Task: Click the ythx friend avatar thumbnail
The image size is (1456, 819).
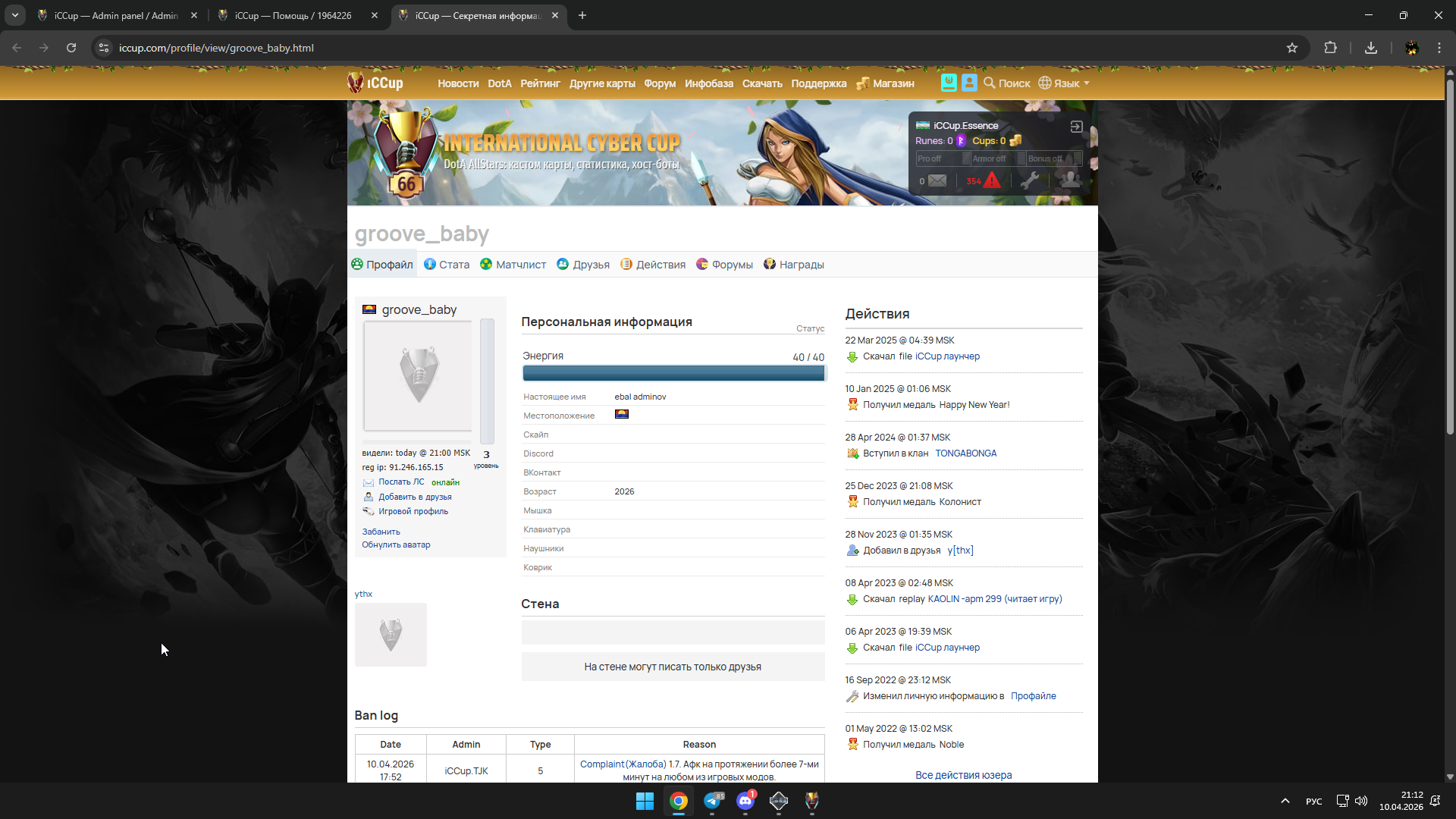Action: click(391, 635)
